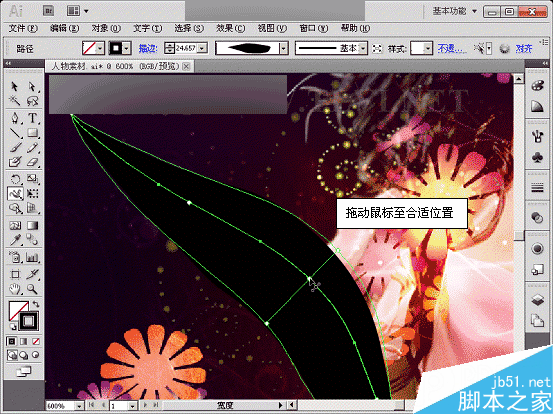
Task: Open Adobe Bridge via Br icon
Action: pos(48,11)
